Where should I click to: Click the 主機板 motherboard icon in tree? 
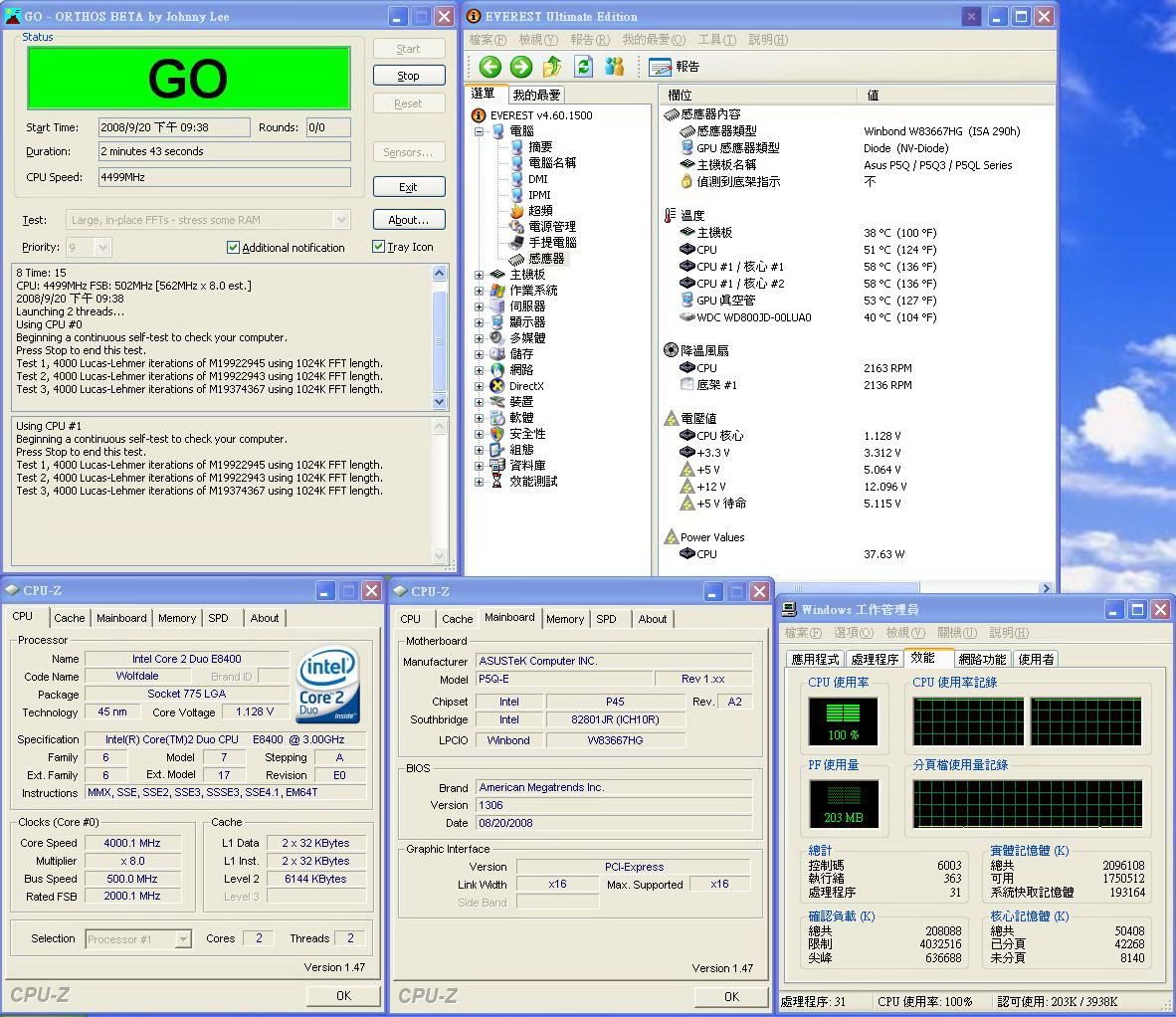point(496,275)
